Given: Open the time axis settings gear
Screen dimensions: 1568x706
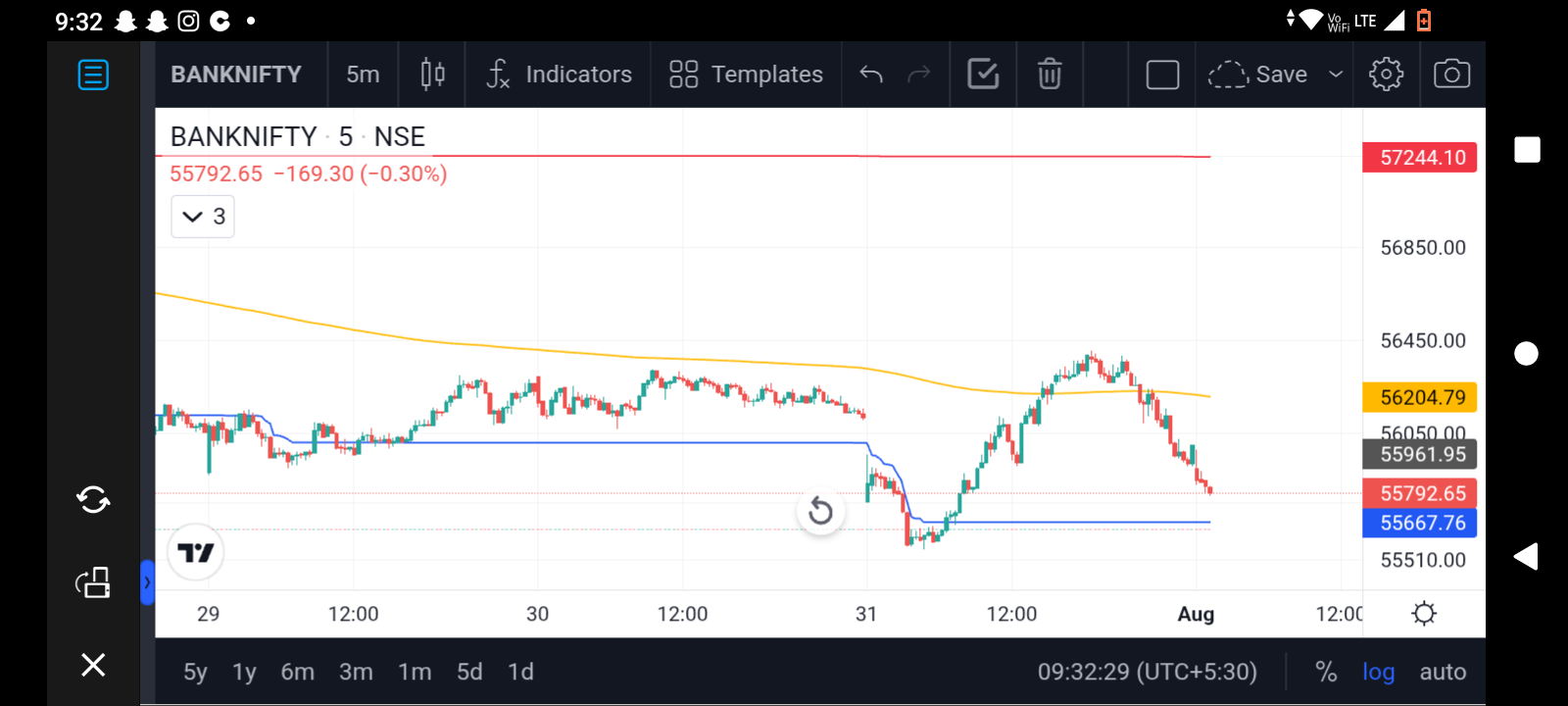Looking at the screenshot, I should tap(1424, 614).
